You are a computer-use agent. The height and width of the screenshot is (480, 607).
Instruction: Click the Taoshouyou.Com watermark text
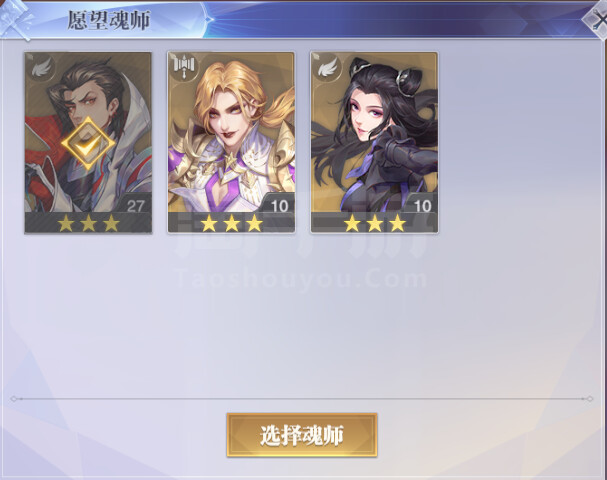pos(301,279)
